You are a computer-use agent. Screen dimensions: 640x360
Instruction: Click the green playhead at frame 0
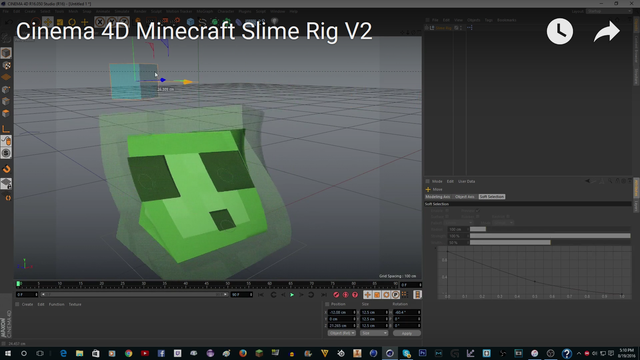point(18,284)
